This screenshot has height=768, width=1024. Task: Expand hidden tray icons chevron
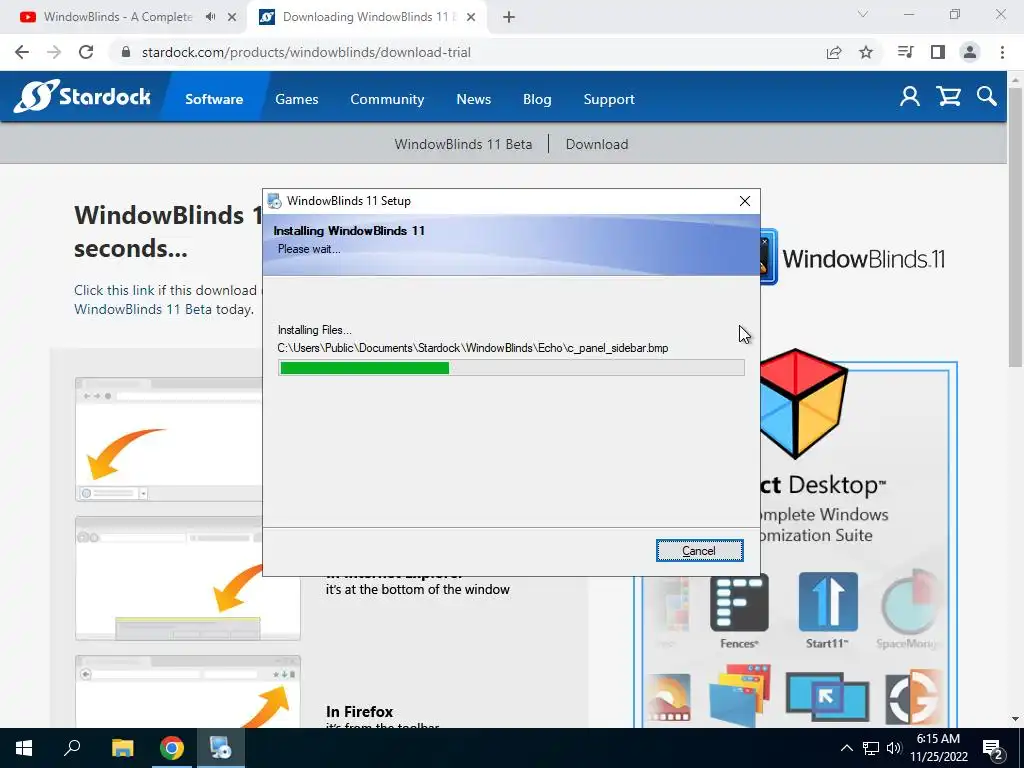pyautogui.click(x=846, y=748)
